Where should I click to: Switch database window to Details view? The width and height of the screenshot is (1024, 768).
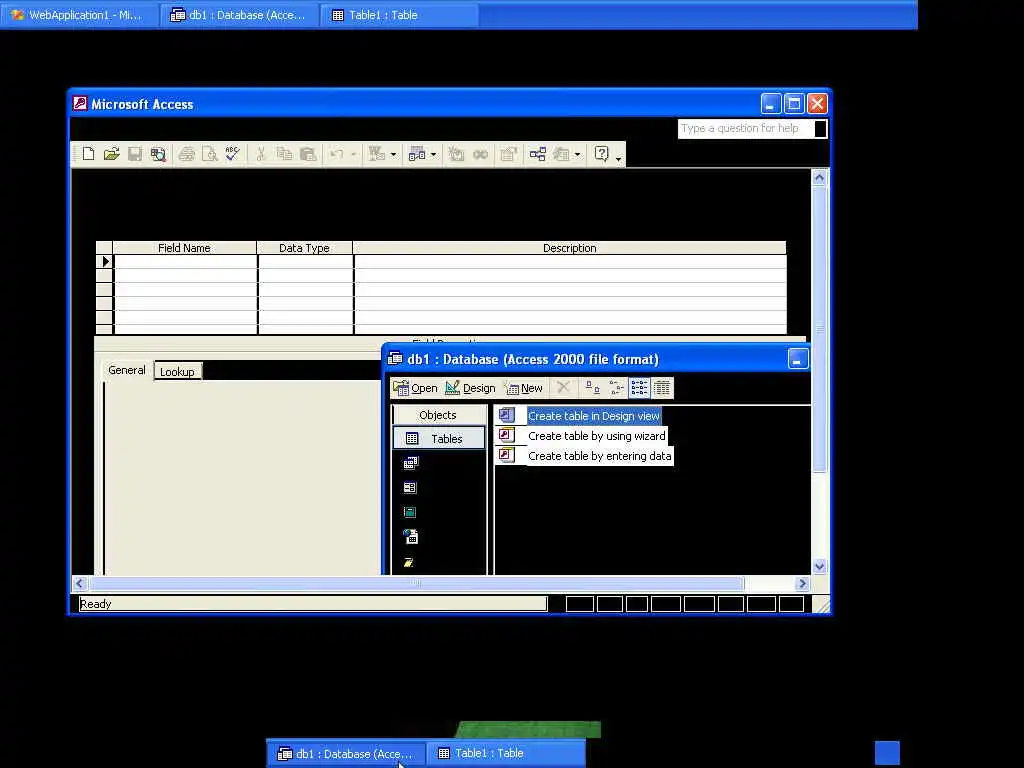pyautogui.click(x=662, y=388)
